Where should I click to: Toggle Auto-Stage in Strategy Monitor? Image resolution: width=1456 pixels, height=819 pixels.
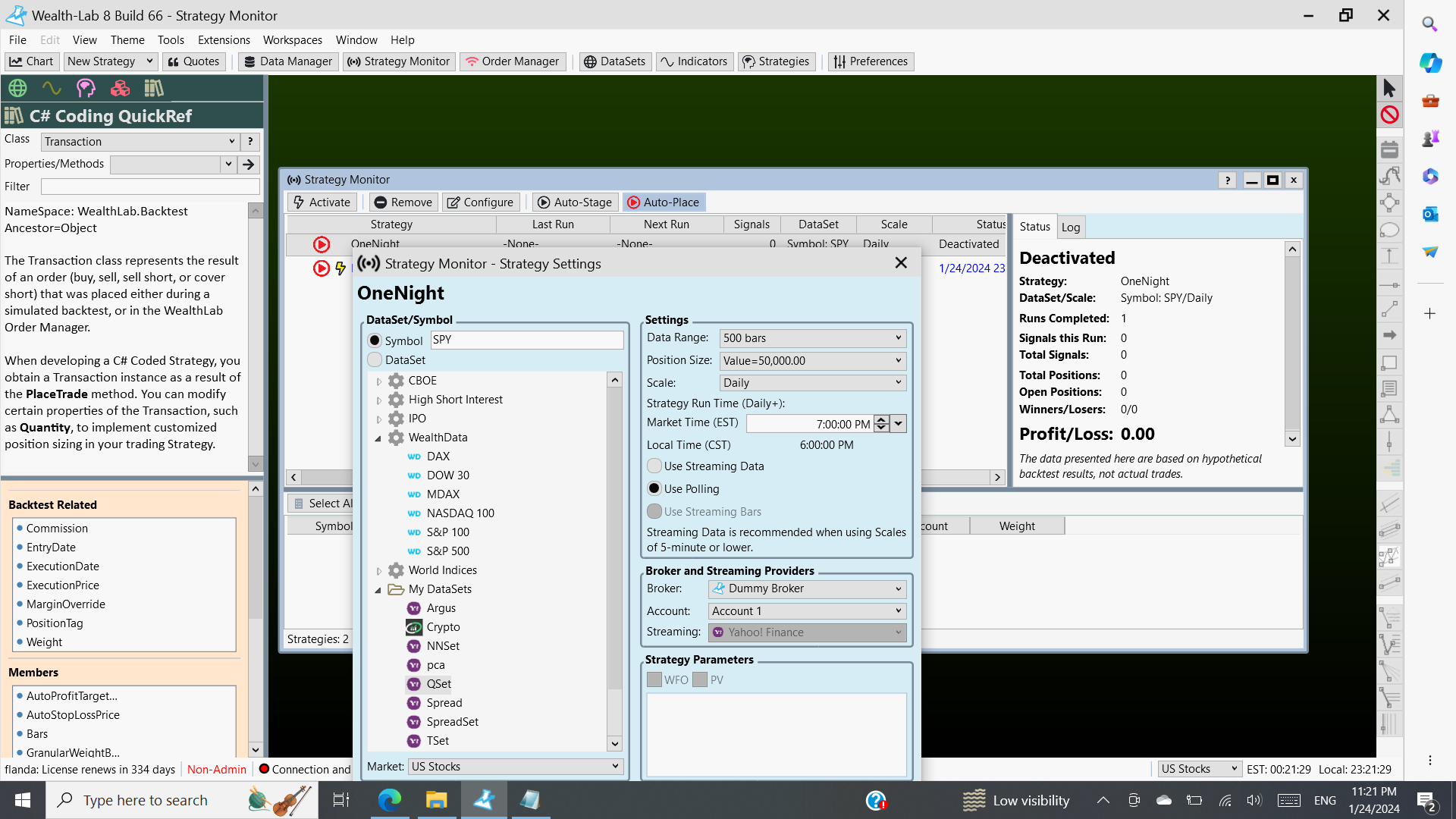point(575,202)
